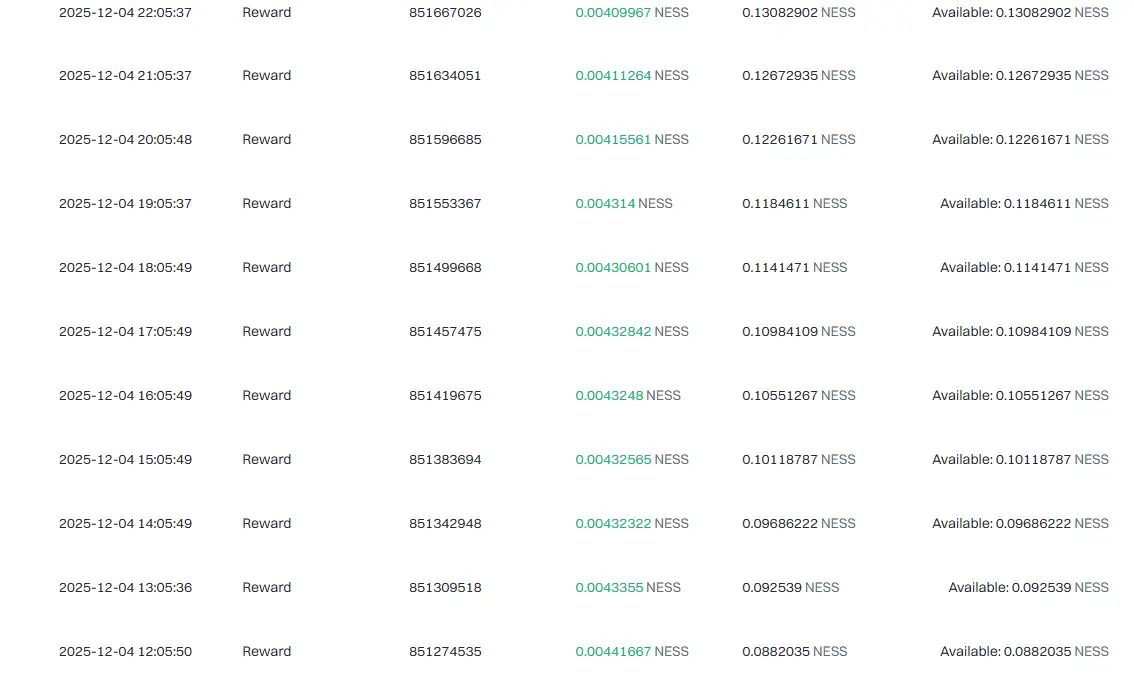Select the 0.00441667 NESS reward amount
This screenshot has height=687, width=1134.
tap(631, 652)
